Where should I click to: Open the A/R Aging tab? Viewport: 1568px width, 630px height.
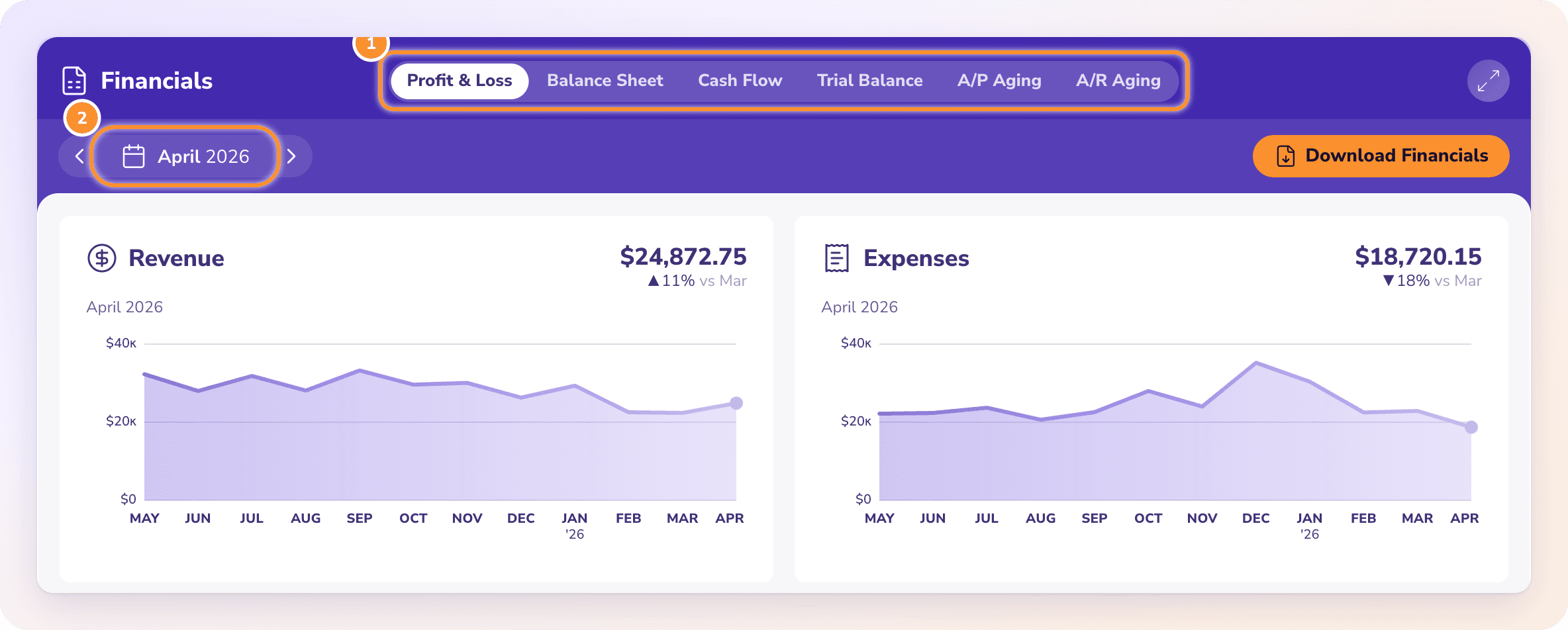point(1118,81)
